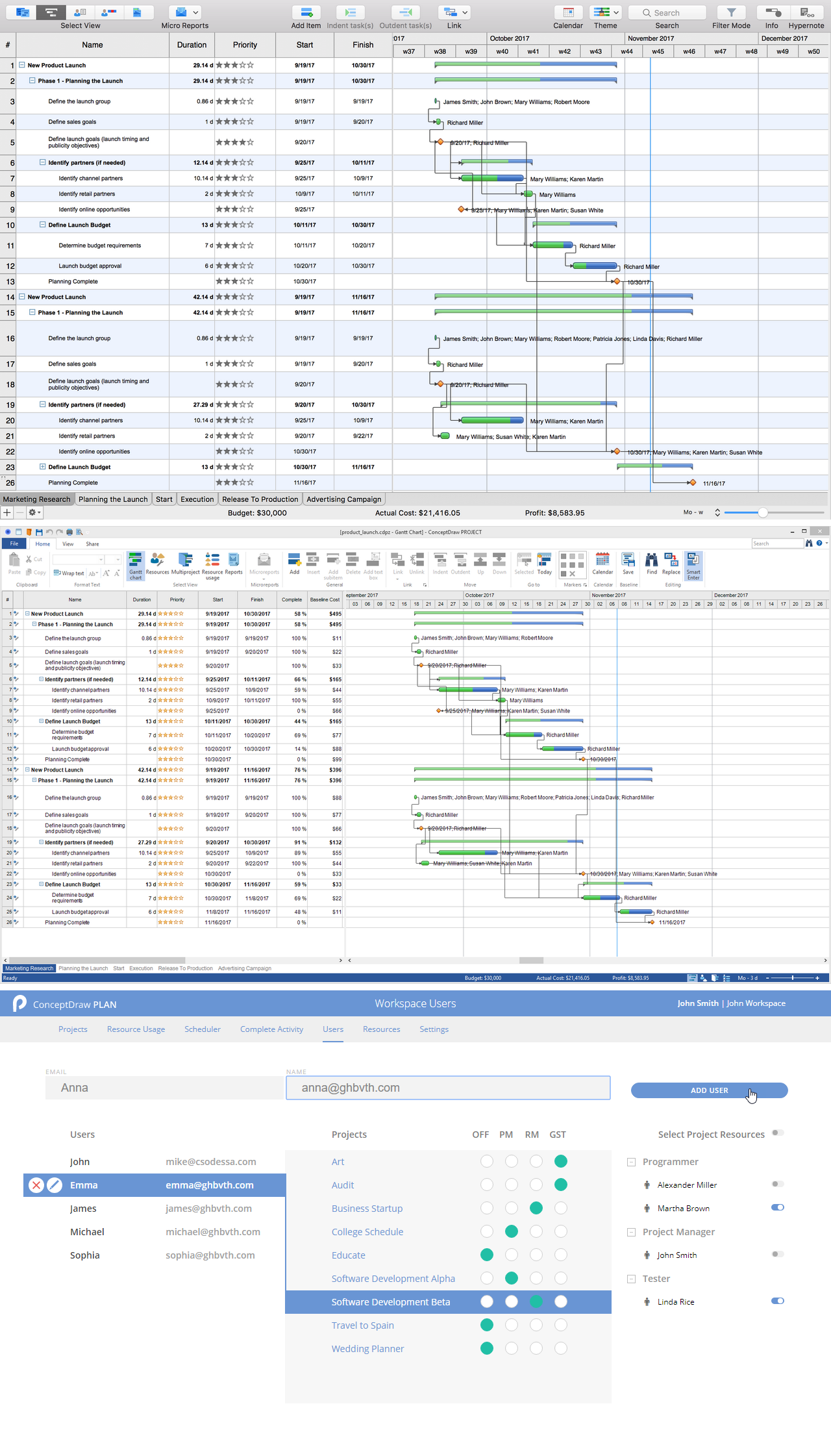The width and height of the screenshot is (831, 1456).
Task: Toggle Smart Enter in the Windows ribbon
Action: pyautogui.click(x=693, y=566)
